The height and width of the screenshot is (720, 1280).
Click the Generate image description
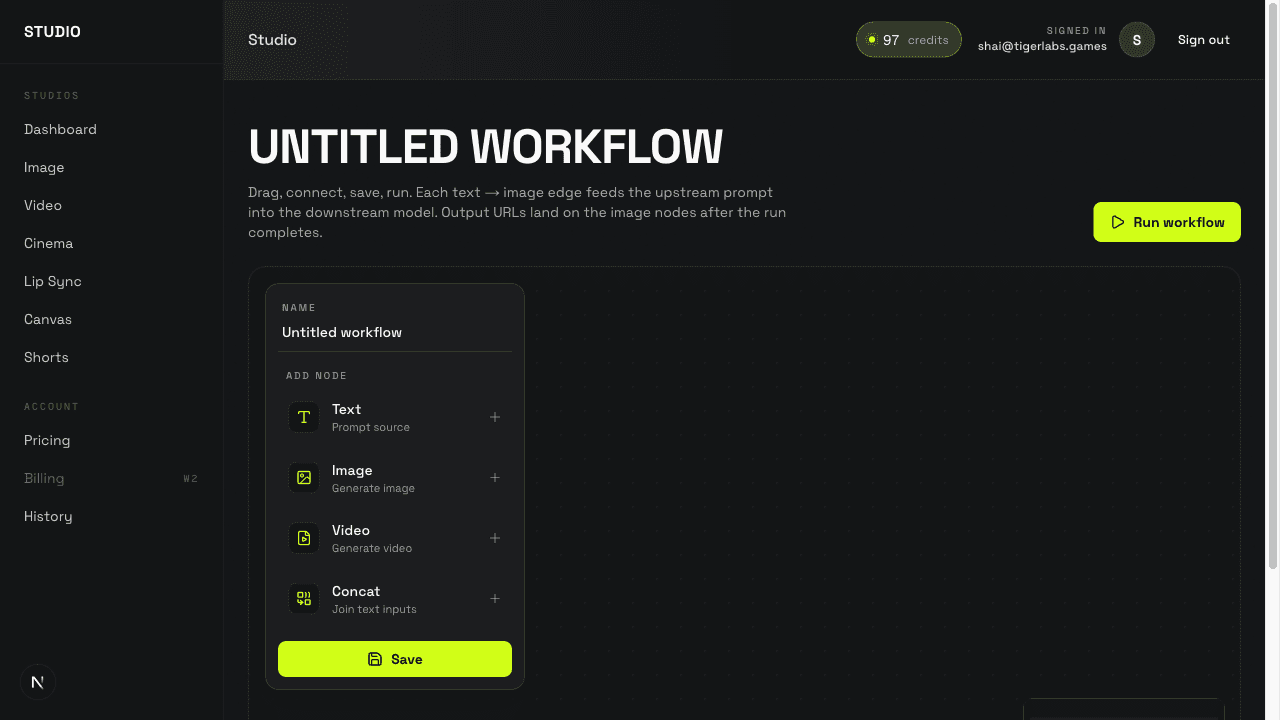[373, 488]
